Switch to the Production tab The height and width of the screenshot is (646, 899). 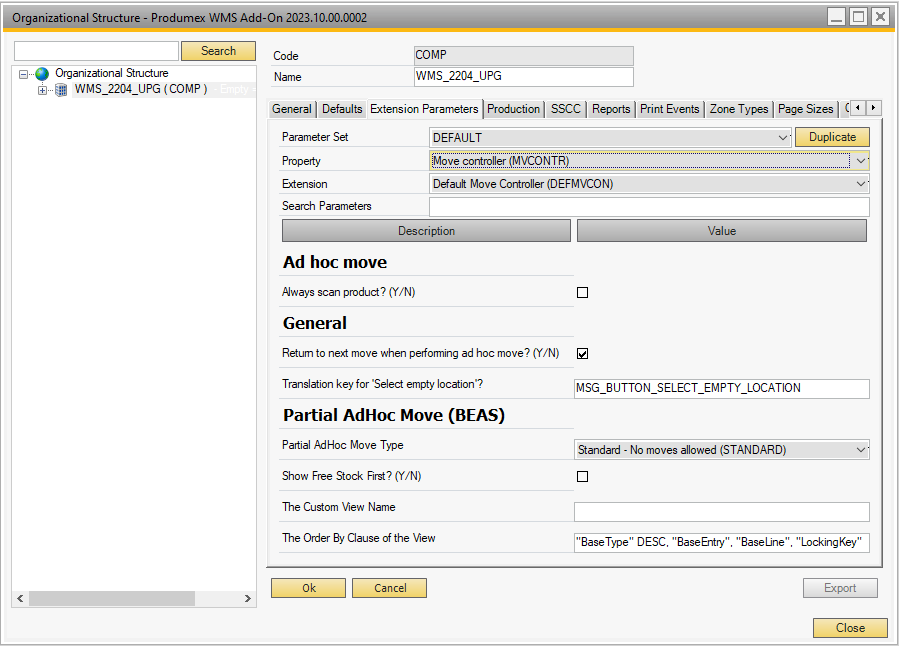pyautogui.click(x=514, y=109)
